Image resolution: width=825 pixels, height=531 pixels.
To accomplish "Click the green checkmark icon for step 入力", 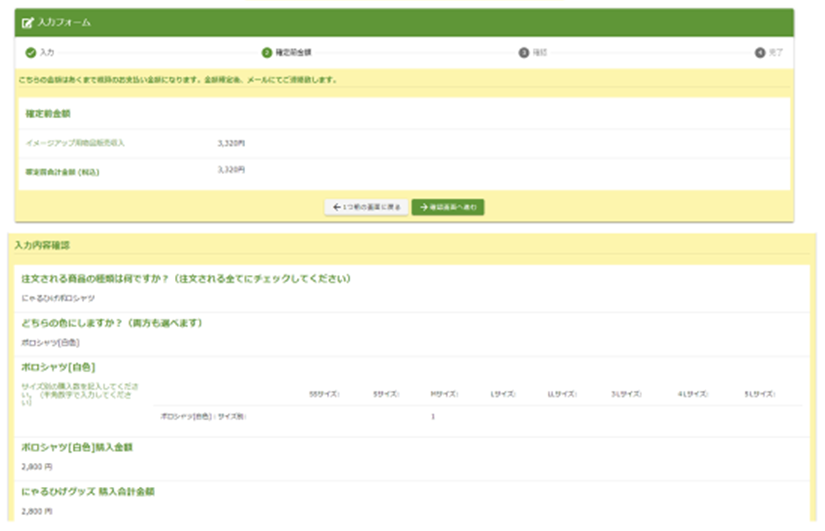I will point(31,52).
